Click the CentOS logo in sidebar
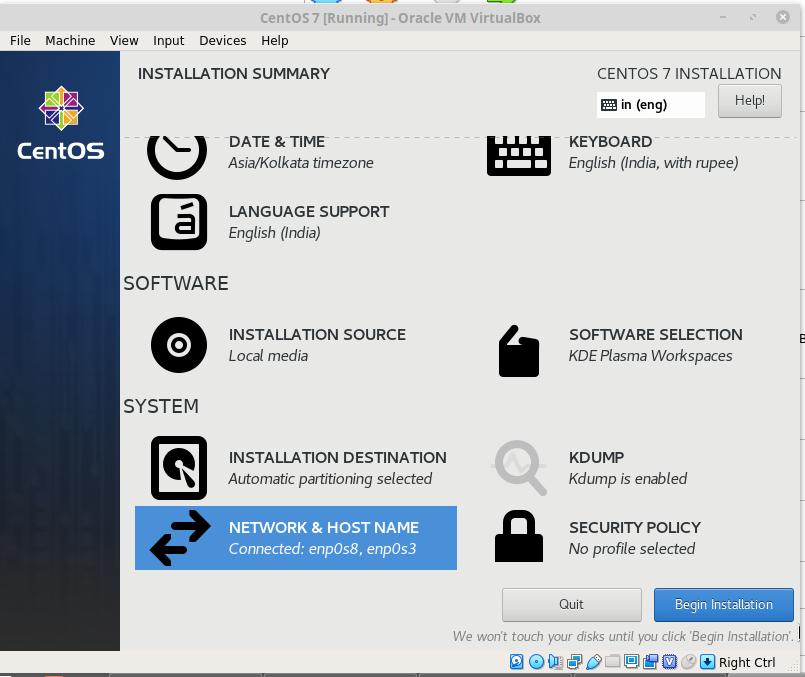805x677 pixels. coord(61,123)
